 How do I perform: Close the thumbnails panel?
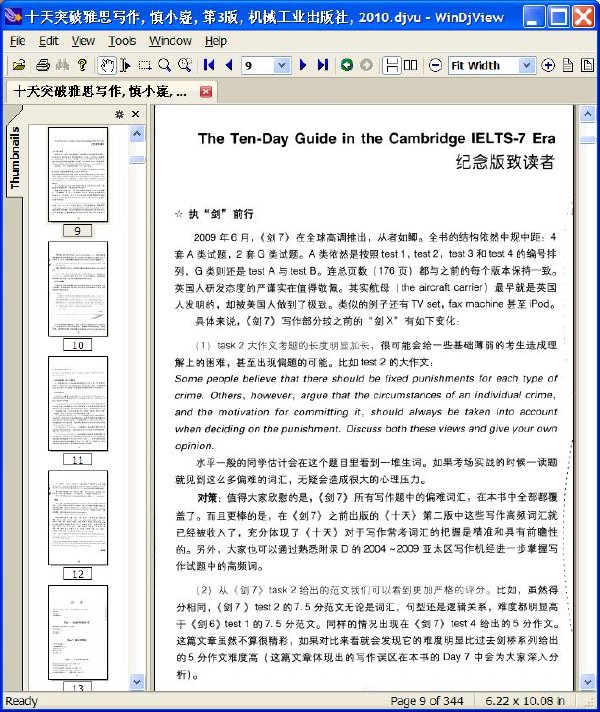[x=135, y=114]
